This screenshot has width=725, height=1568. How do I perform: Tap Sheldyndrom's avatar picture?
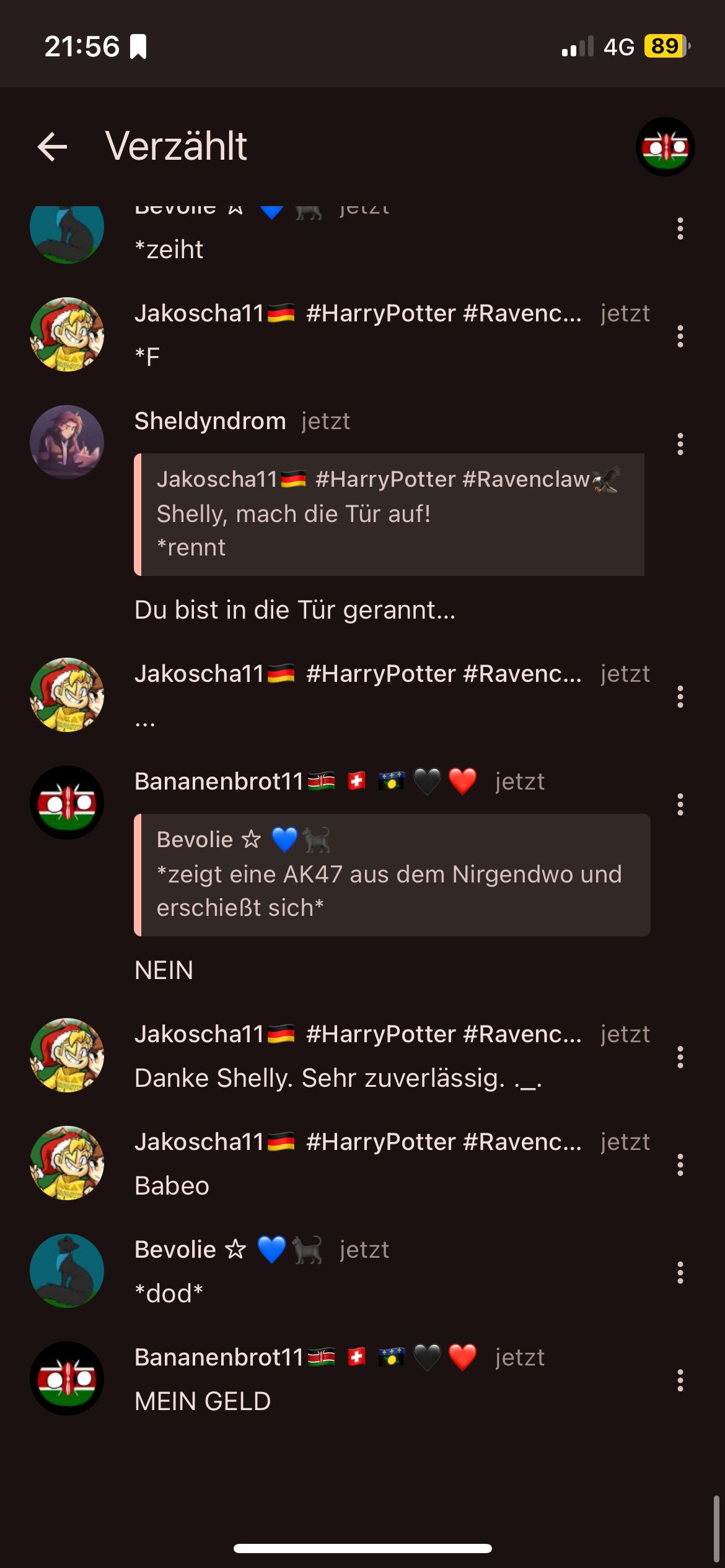(67, 442)
